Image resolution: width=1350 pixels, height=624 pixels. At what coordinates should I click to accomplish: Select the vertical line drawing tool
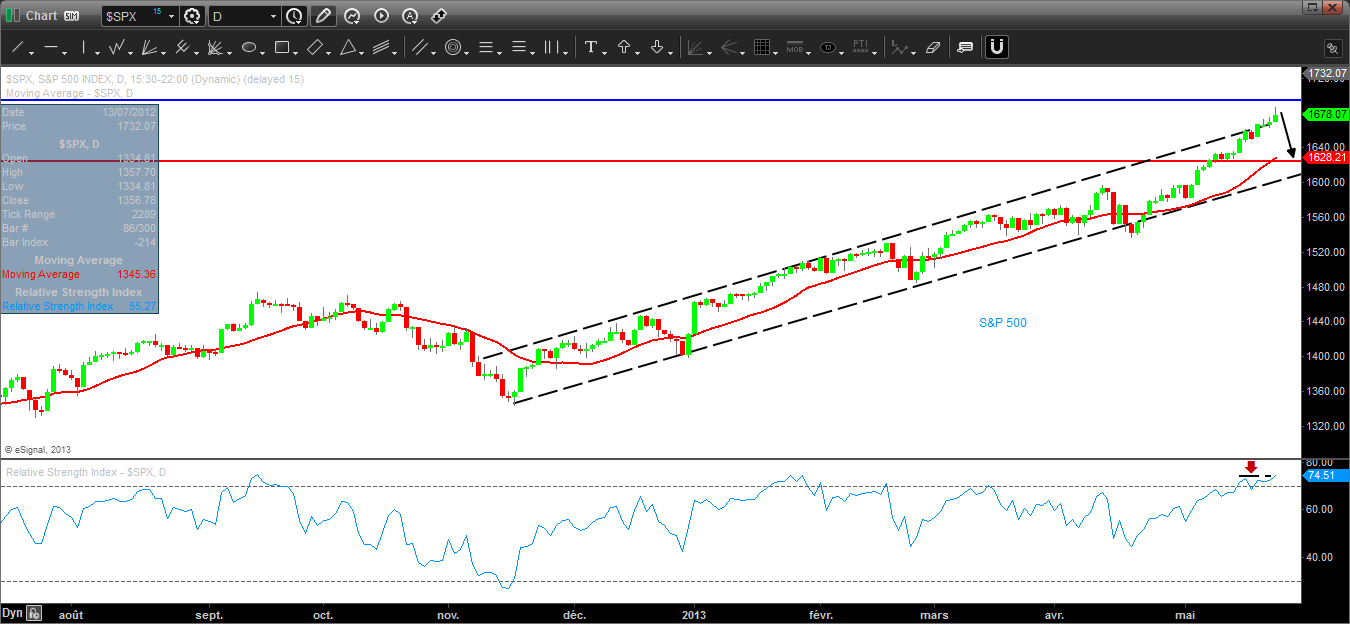[x=84, y=47]
